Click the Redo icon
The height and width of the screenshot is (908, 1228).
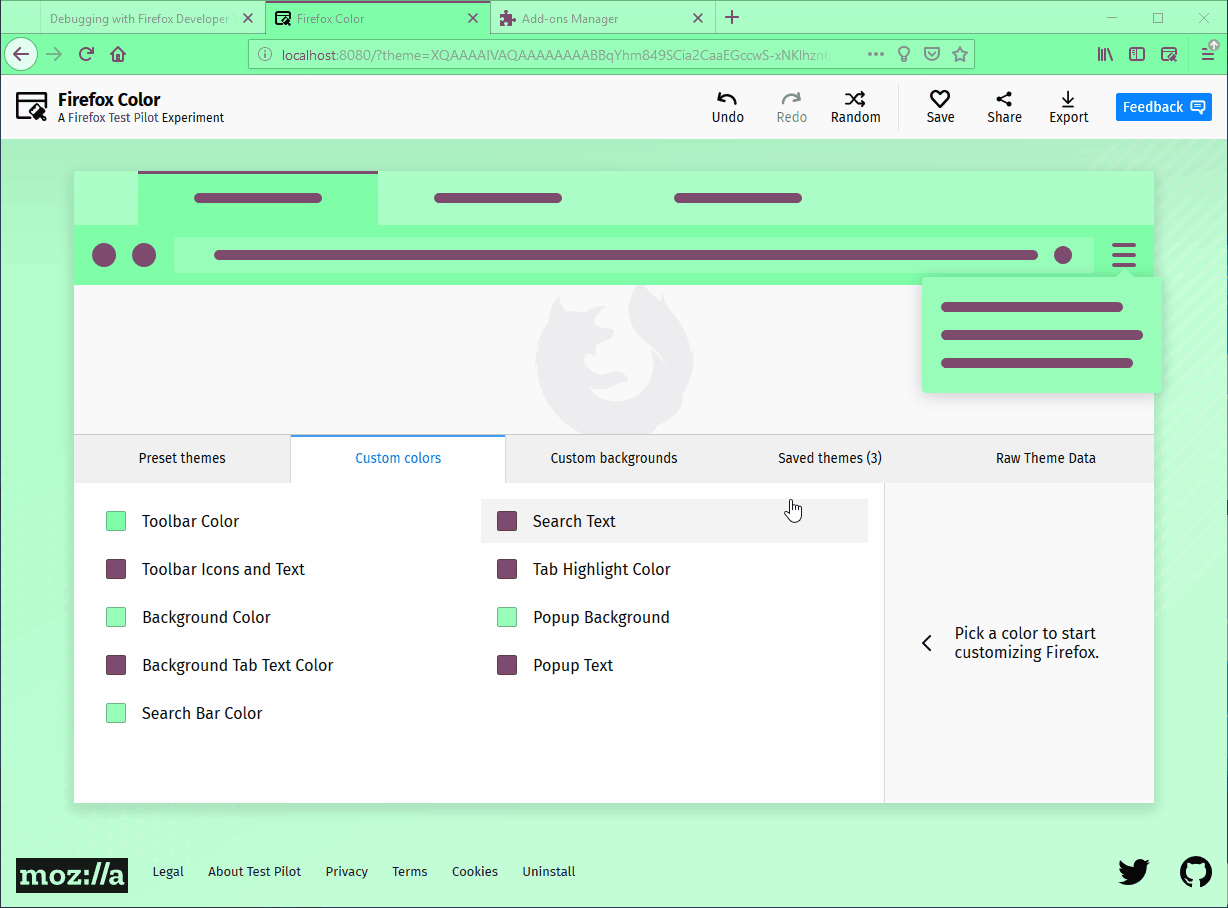[x=791, y=98]
